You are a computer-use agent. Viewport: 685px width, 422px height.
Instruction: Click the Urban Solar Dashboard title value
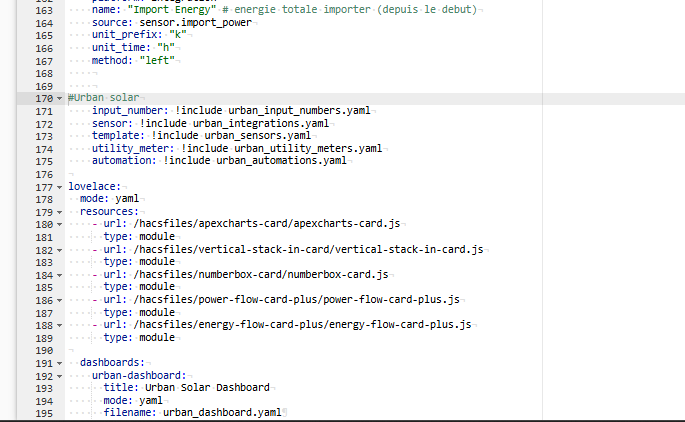point(207,388)
